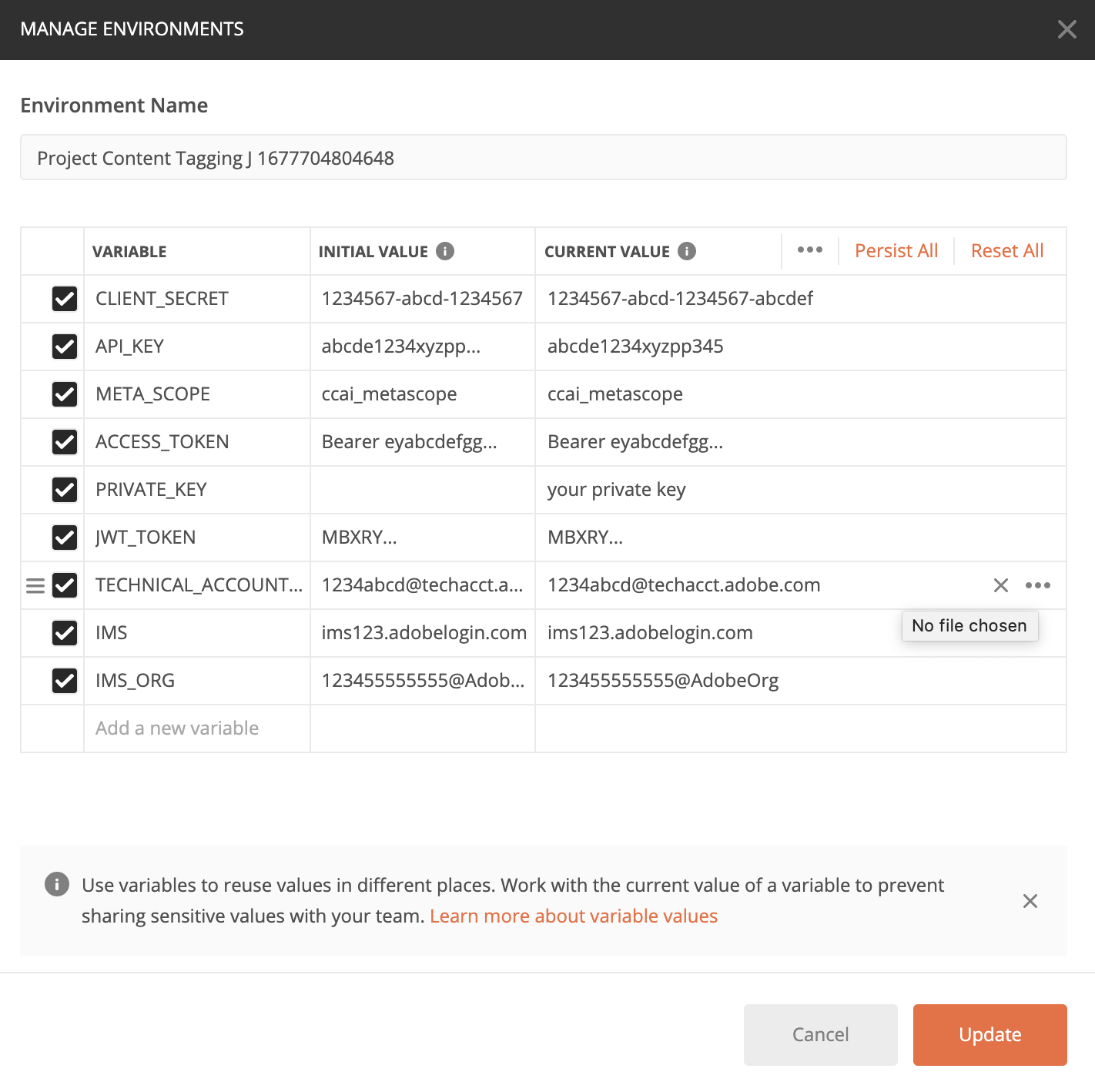Edit the Environment Name field
This screenshot has width=1095, height=1092.
tap(543, 158)
